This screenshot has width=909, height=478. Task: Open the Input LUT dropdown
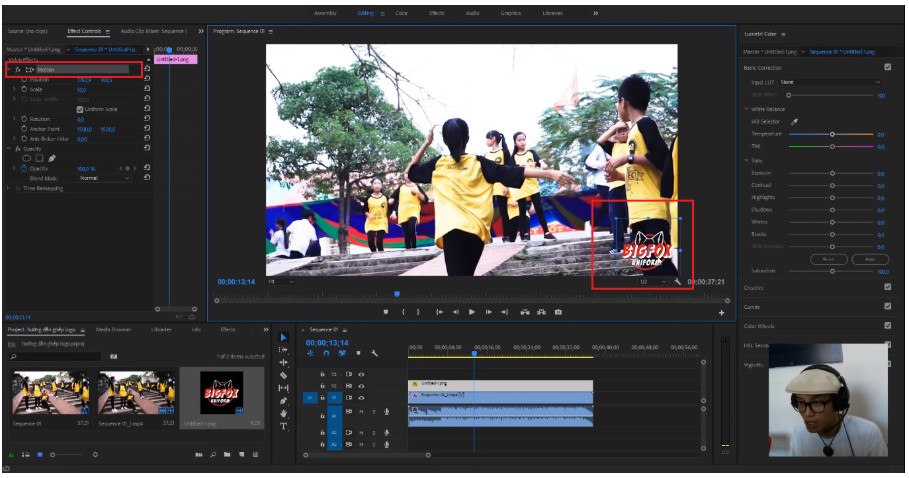830,82
